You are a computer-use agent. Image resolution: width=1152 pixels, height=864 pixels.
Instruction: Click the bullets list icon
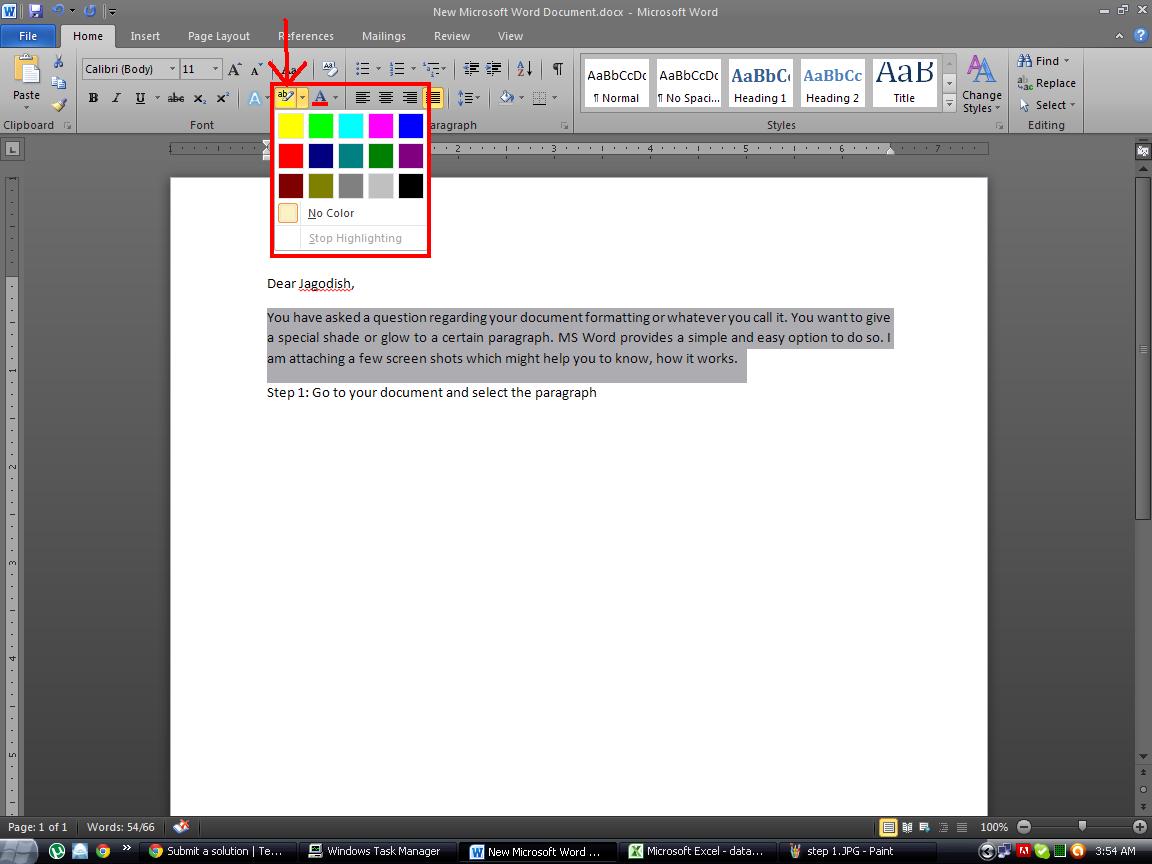(x=362, y=69)
